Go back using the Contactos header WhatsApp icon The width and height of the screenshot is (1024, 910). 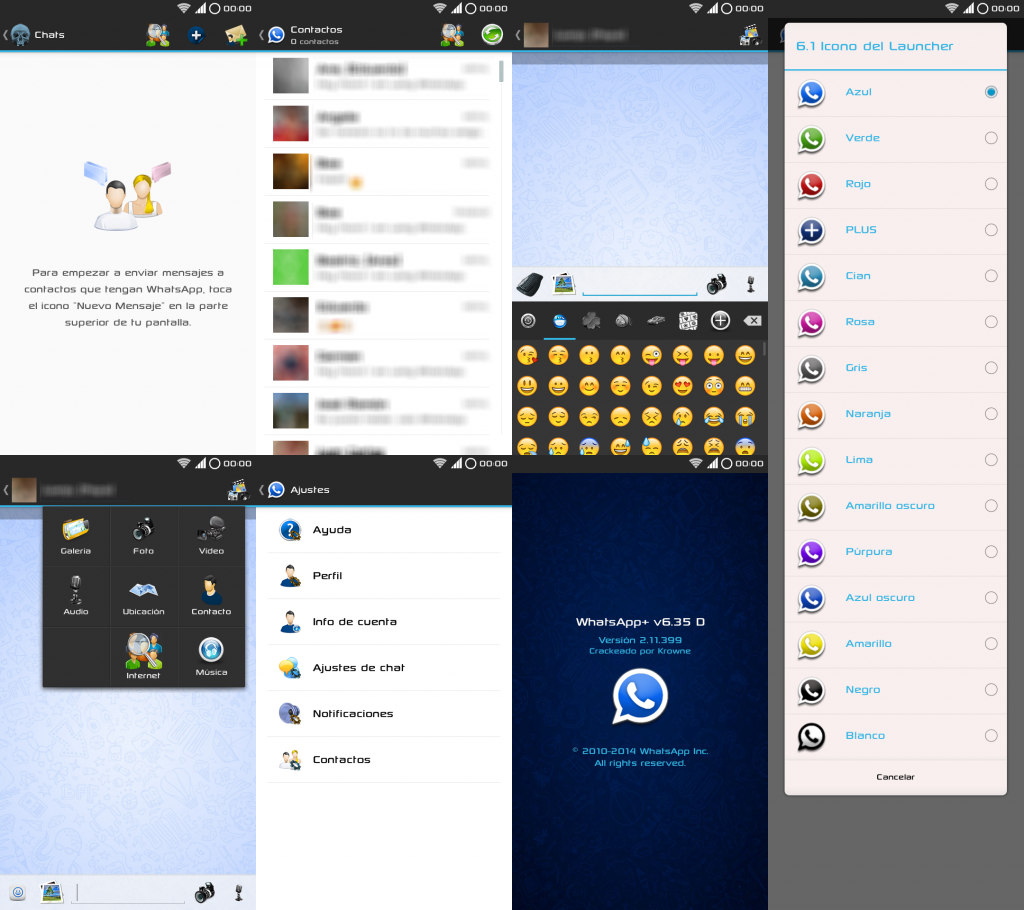[276, 35]
